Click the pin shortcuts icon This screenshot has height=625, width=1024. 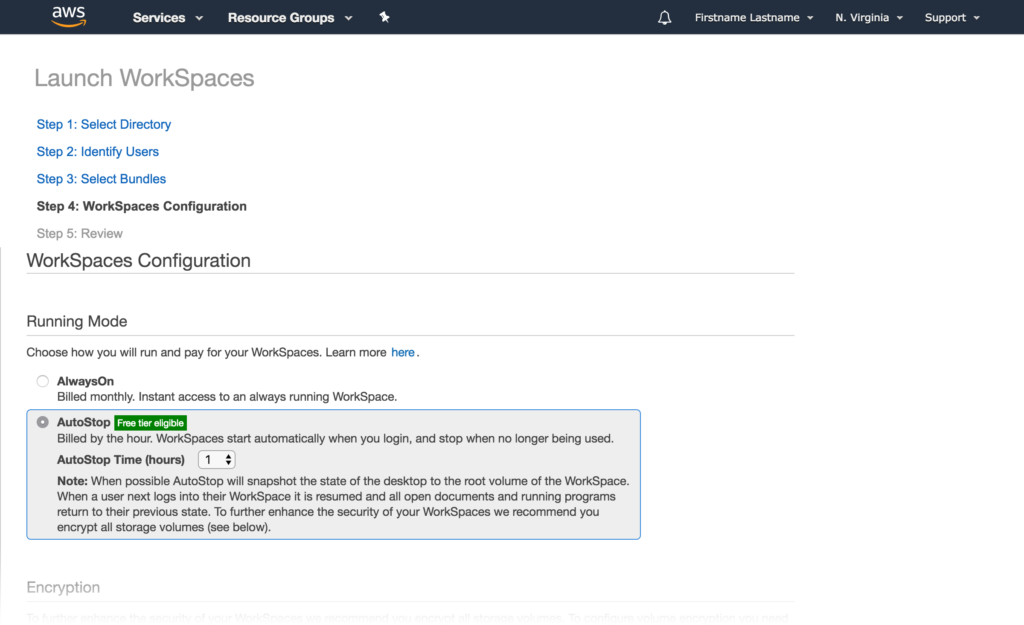(x=384, y=18)
